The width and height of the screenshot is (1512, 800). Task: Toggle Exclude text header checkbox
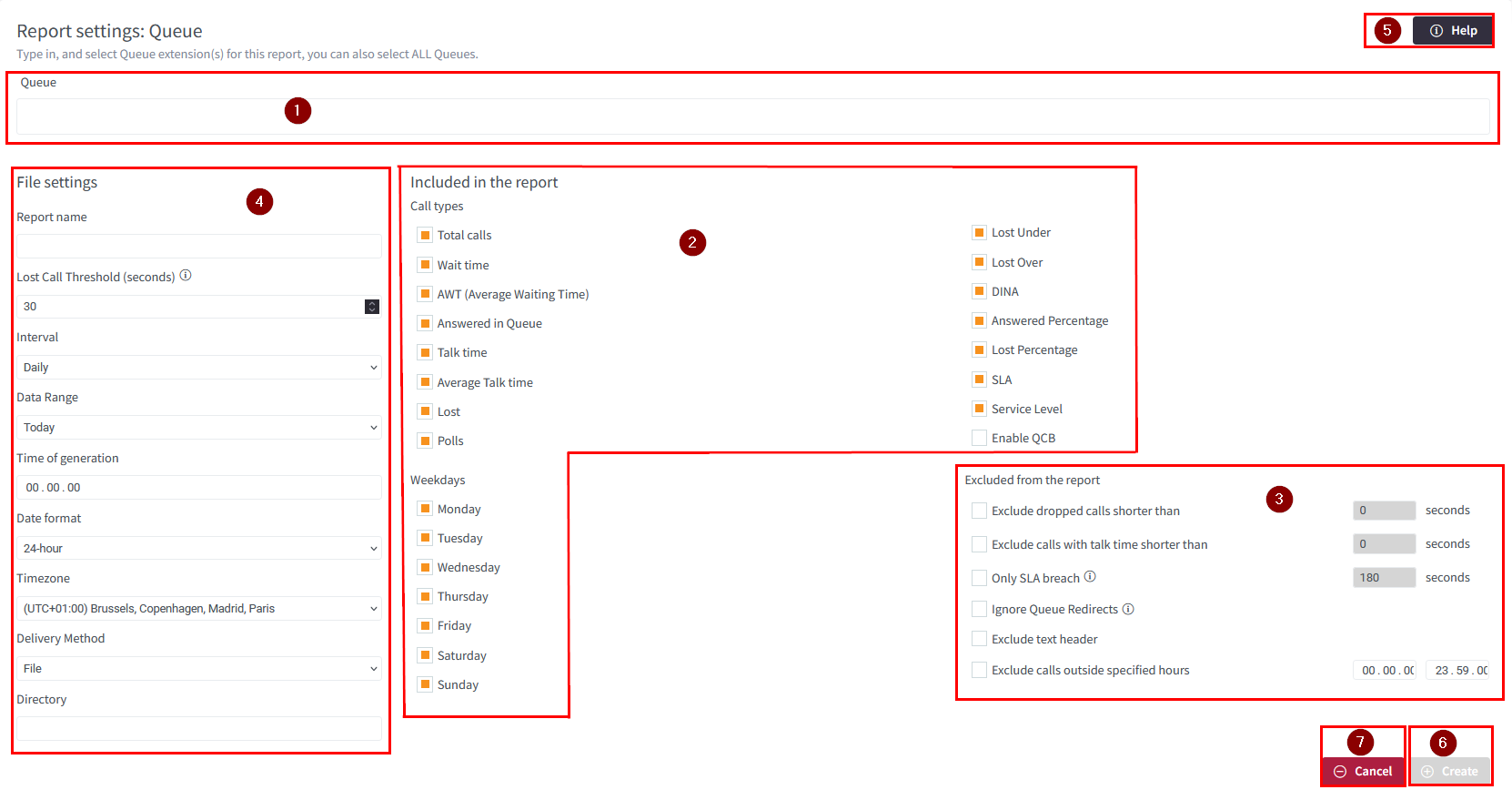pos(979,639)
